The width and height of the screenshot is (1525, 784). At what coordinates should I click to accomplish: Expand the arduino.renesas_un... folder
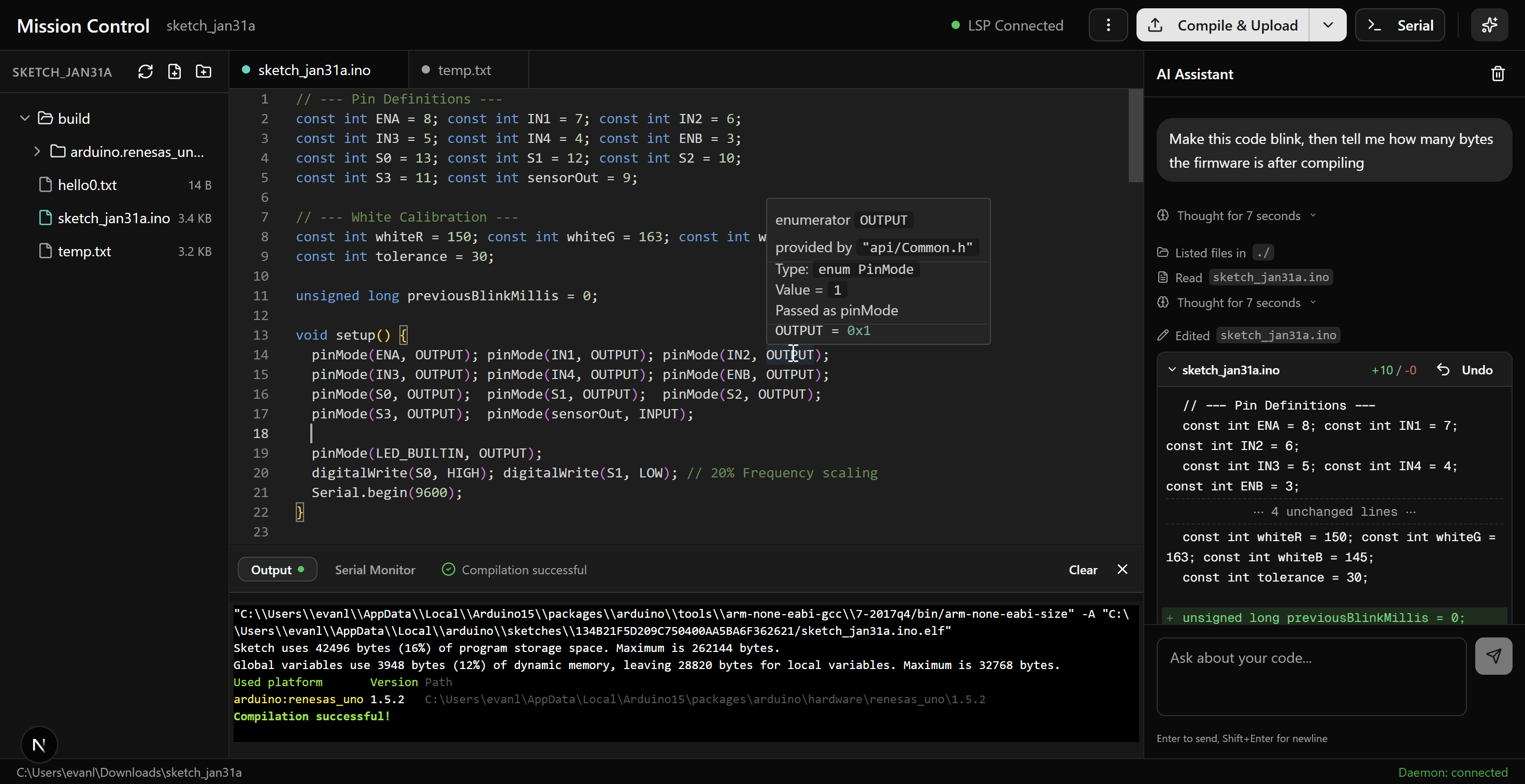(37, 152)
